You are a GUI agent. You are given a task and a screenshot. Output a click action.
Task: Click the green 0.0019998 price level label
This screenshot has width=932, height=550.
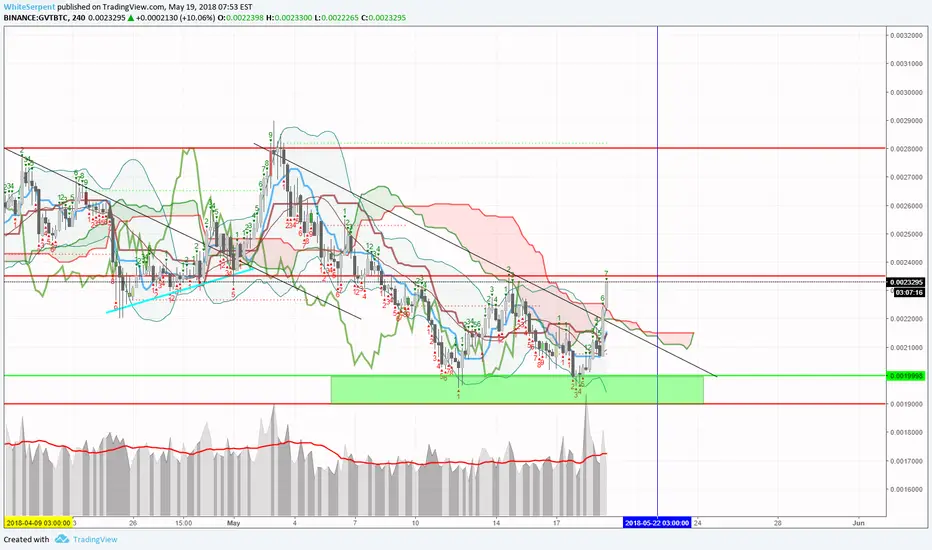tap(906, 376)
